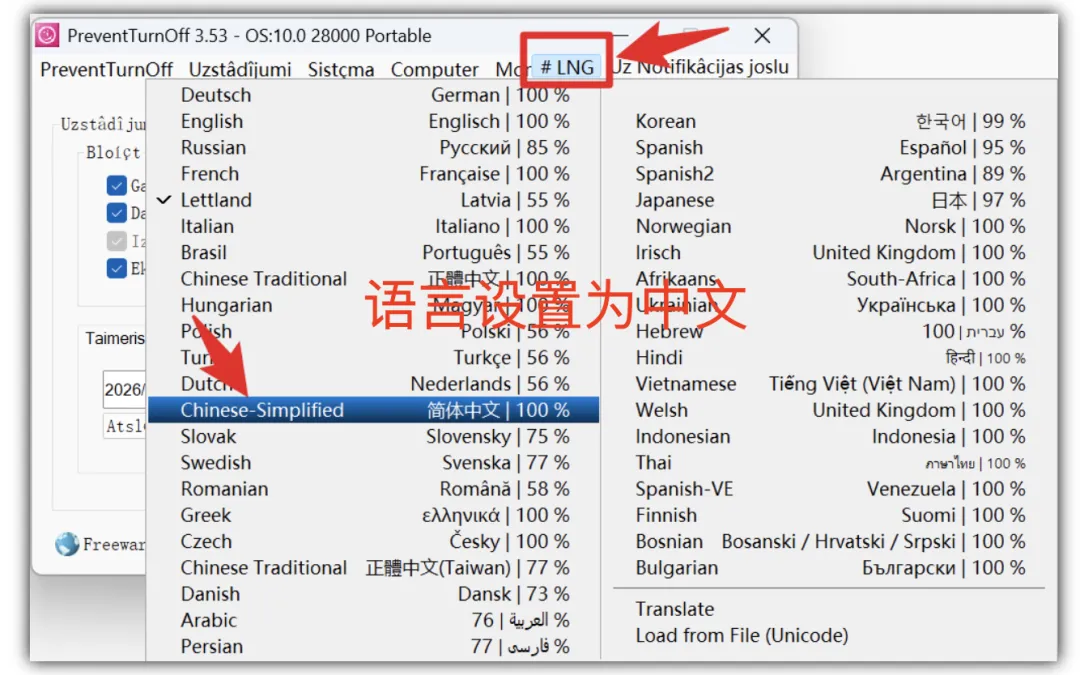Open the Uzstādījumi menu
The width and height of the screenshot is (1080, 675).
pyautogui.click(x=240, y=69)
